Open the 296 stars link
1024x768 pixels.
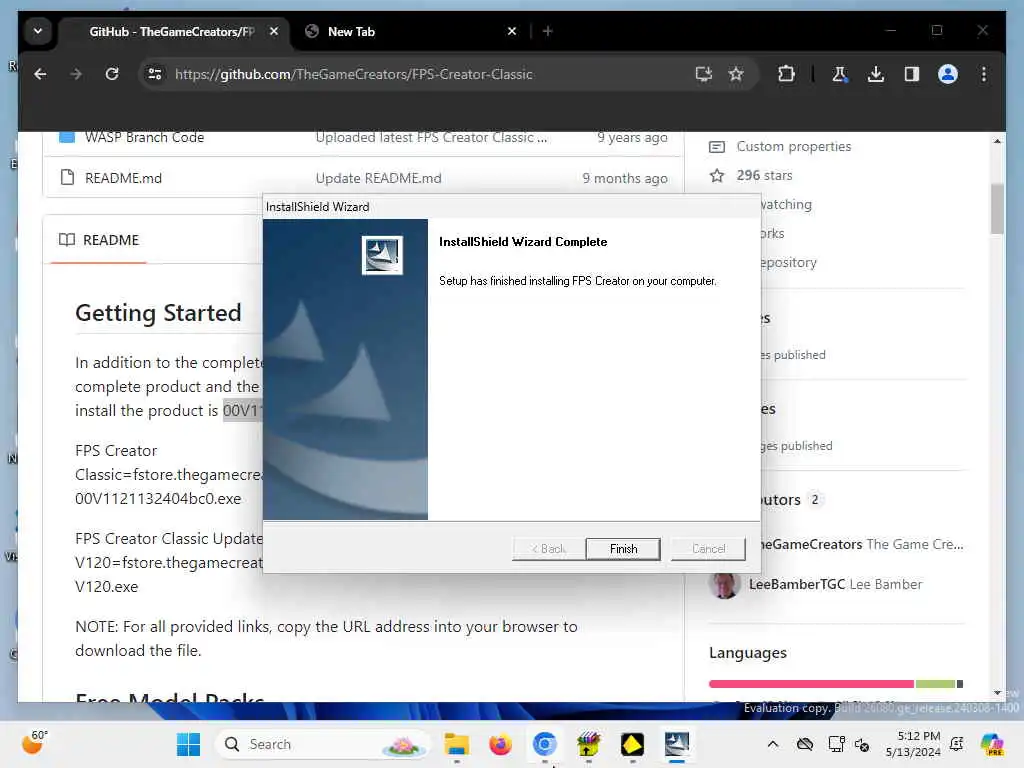(764, 175)
